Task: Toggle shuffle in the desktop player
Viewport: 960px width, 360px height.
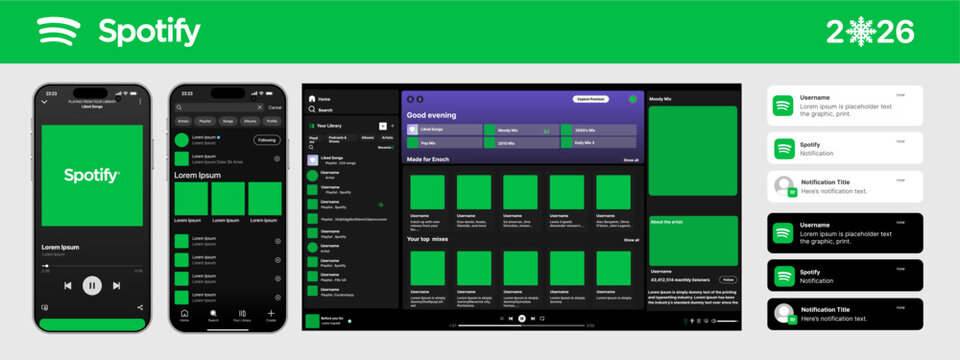Action: (501, 318)
